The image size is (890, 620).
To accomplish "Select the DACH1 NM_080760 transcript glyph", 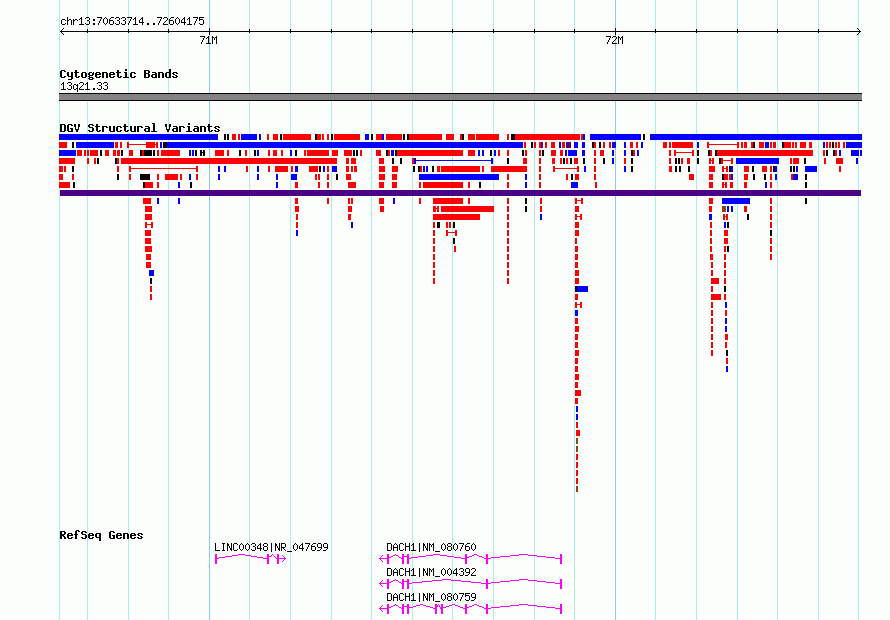I will point(471,559).
